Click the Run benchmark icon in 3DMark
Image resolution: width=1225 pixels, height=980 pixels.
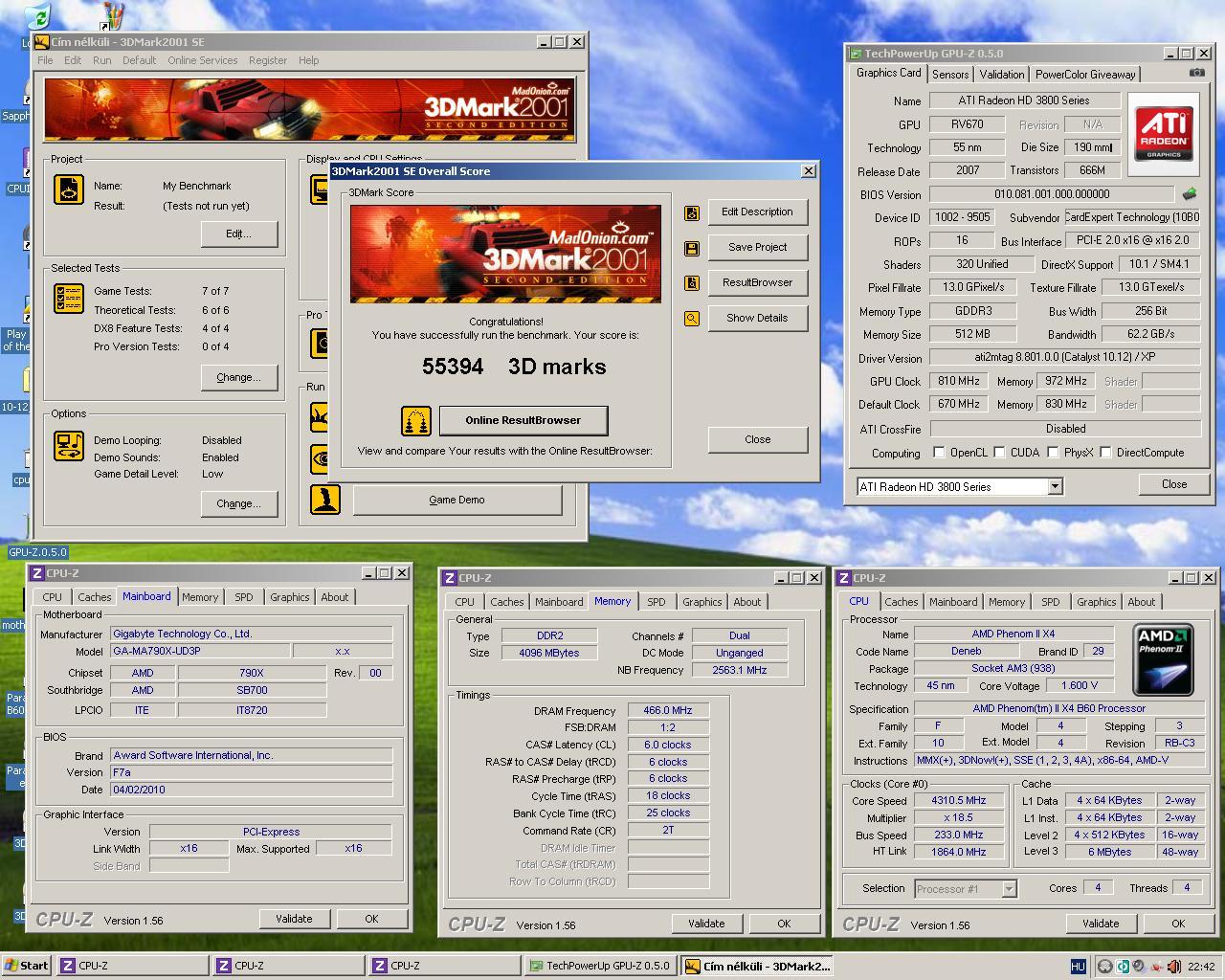[321, 417]
